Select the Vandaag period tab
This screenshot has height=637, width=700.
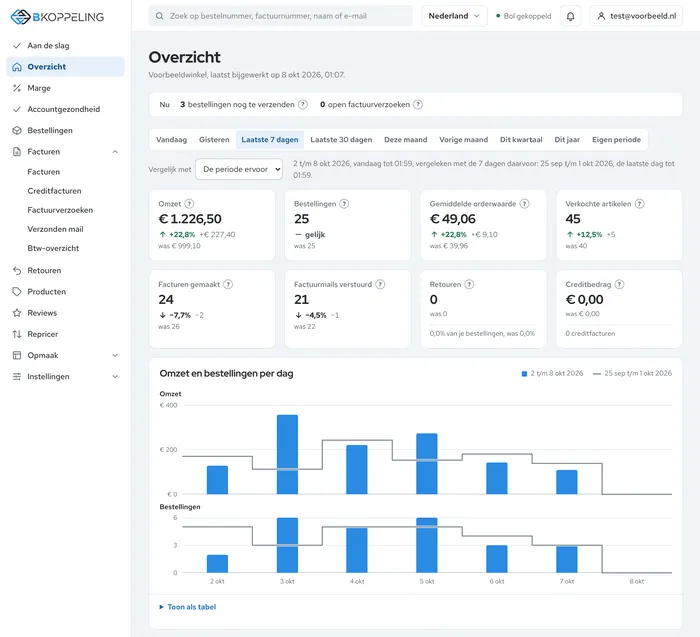pos(171,140)
